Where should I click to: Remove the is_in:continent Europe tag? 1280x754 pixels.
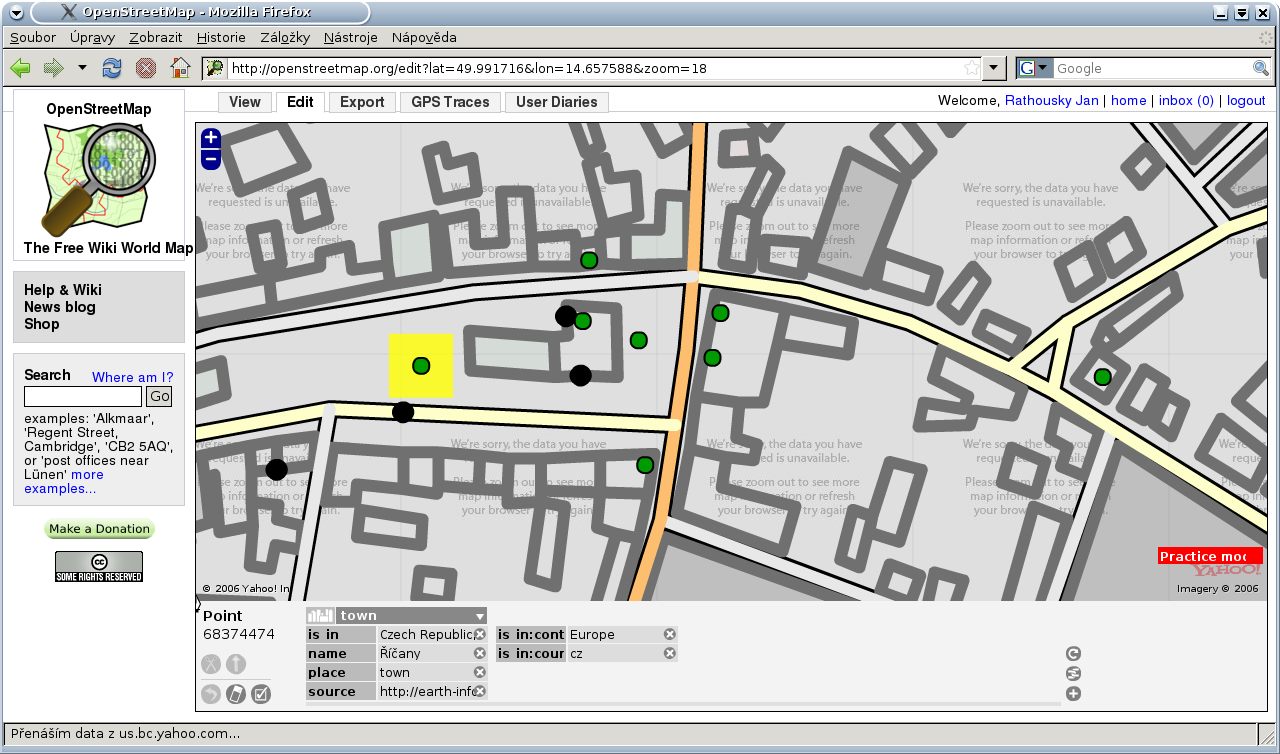pos(670,634)
